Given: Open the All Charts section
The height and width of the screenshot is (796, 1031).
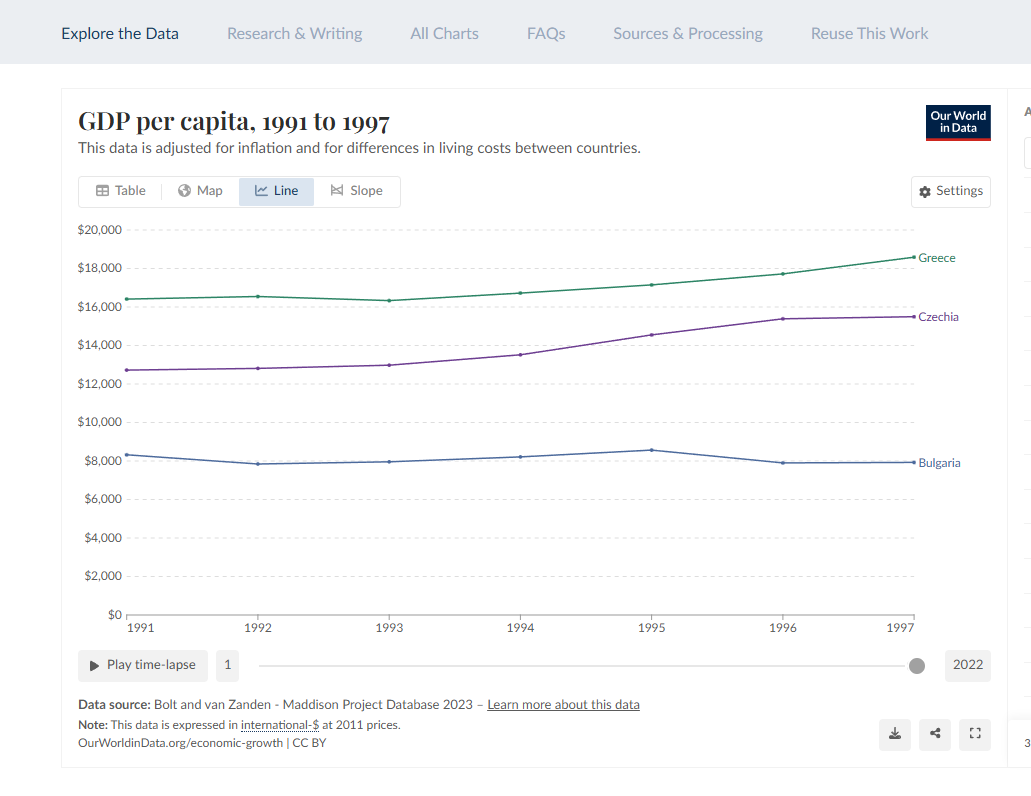Looking at the screenshot, I should pyautogui.click(x=444, y=34).
